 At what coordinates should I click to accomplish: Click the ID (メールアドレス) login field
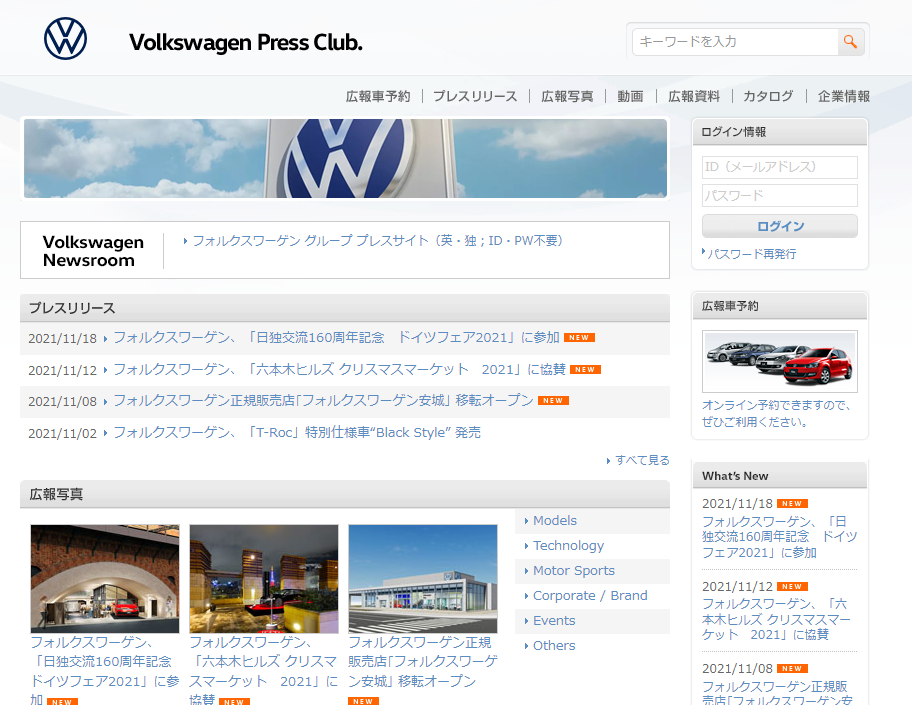click(779, 167)
